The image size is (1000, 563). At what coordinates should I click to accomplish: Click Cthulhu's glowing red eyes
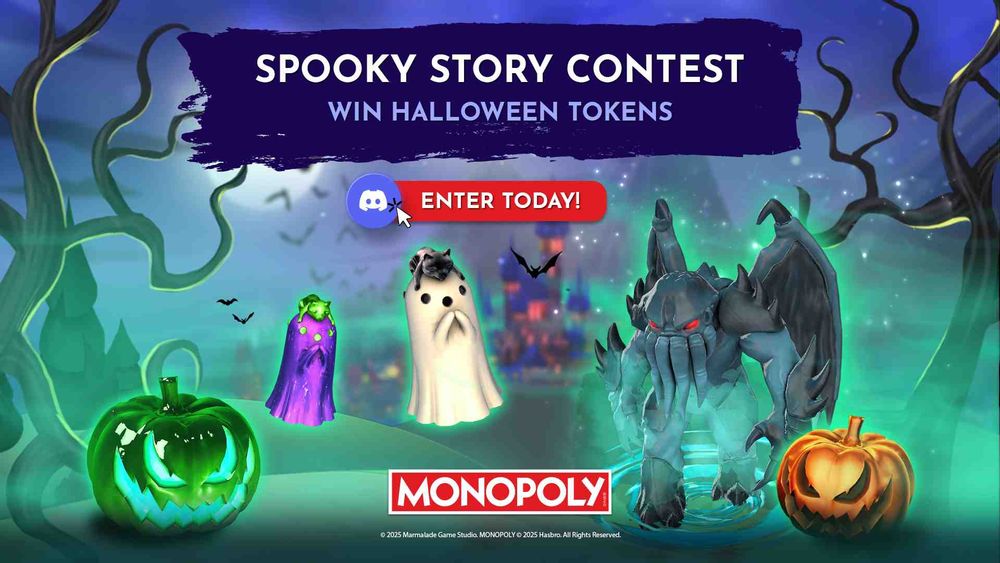(x=673, y=325)
